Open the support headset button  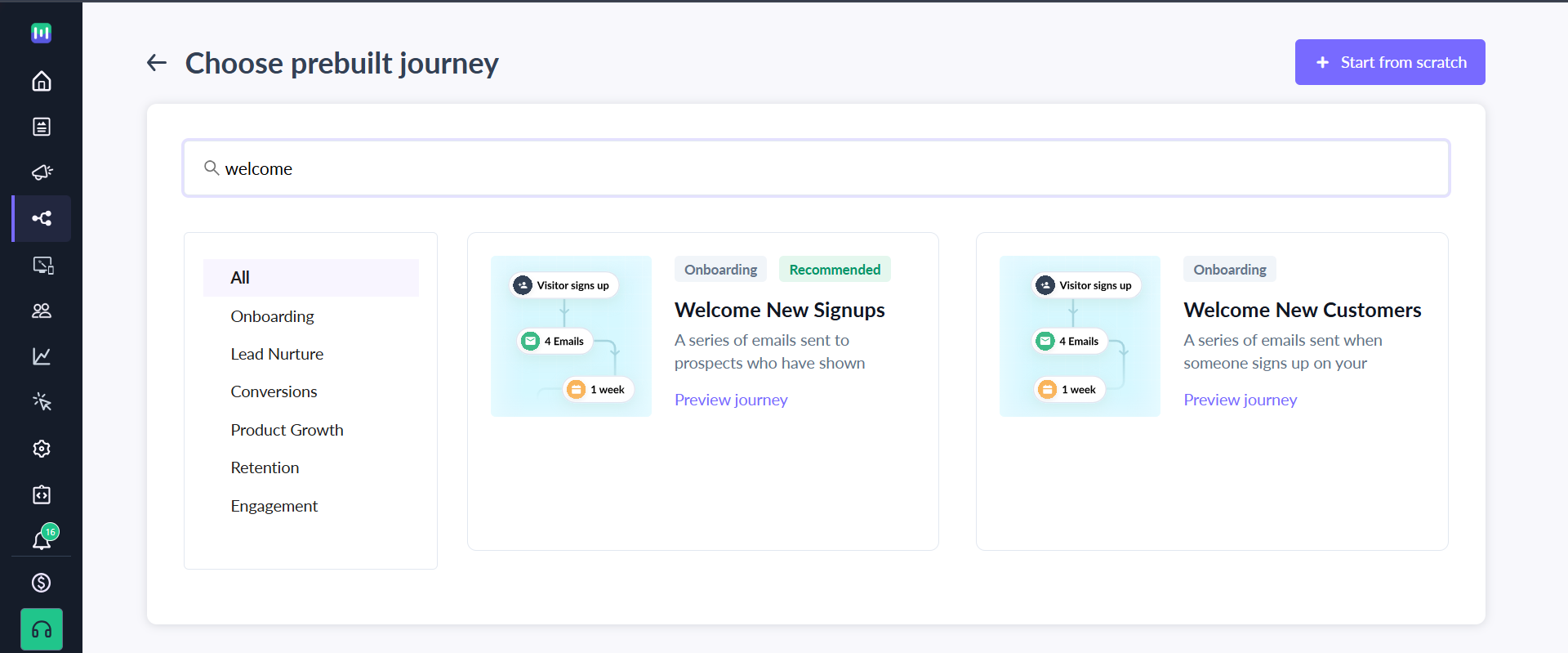click(42, 629)
